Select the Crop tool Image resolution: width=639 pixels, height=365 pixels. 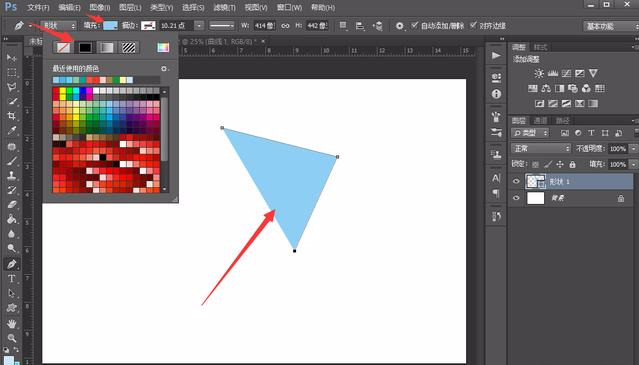coord(11,116)
